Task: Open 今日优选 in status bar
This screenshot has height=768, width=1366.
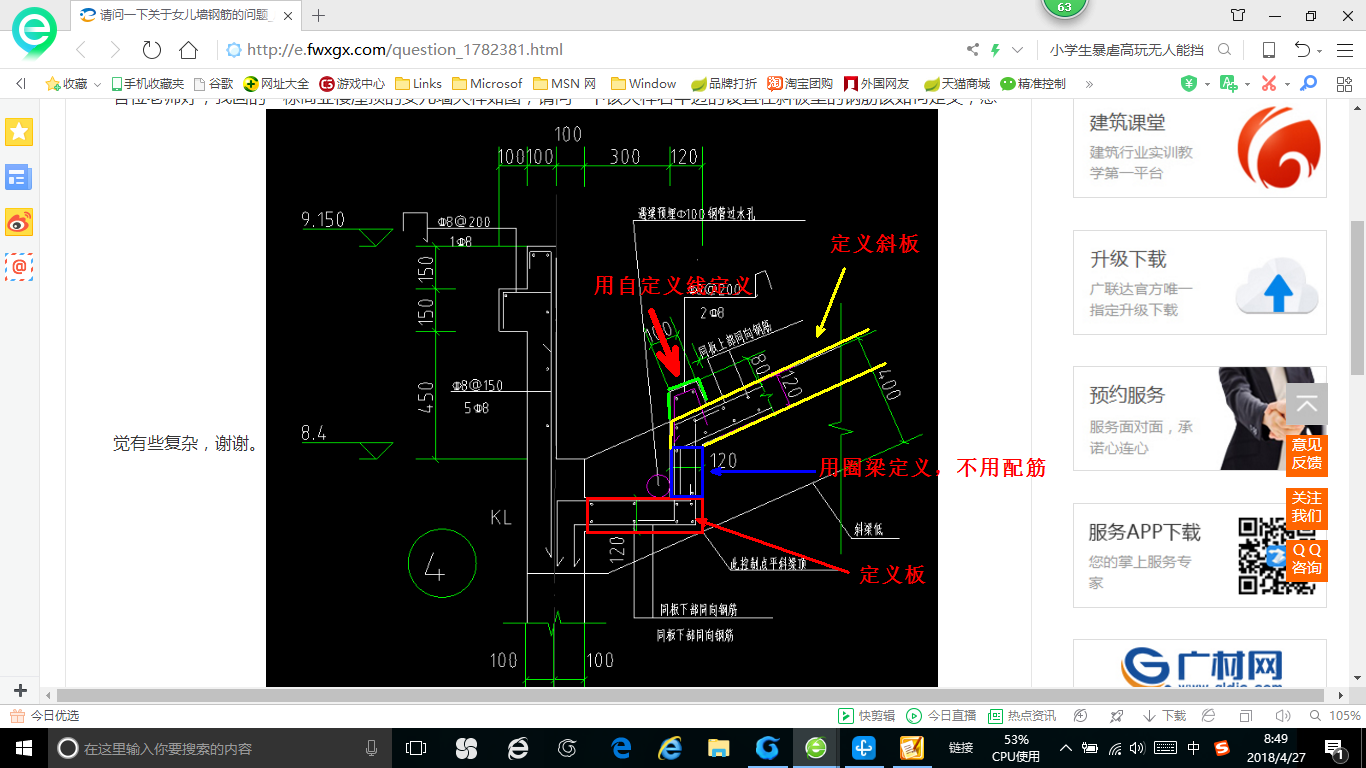Action: point(45,716)
